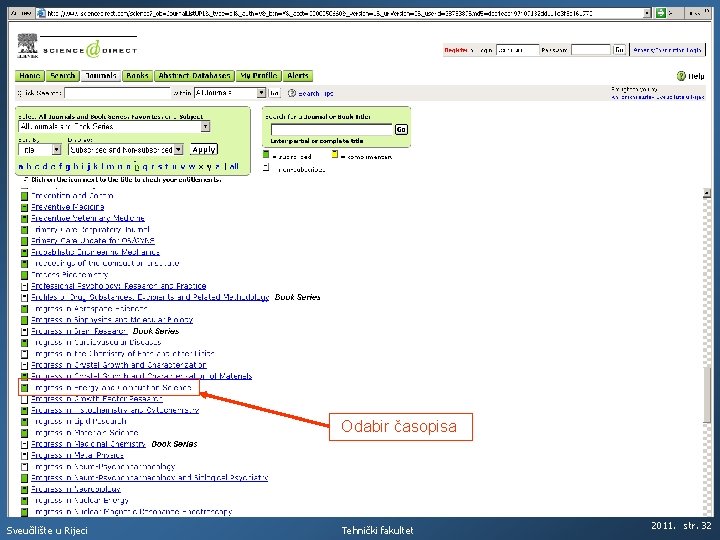720x540 pixels.
Task: Click the green icon beside Progress in Aerospace Sciences
Action: 24,309
